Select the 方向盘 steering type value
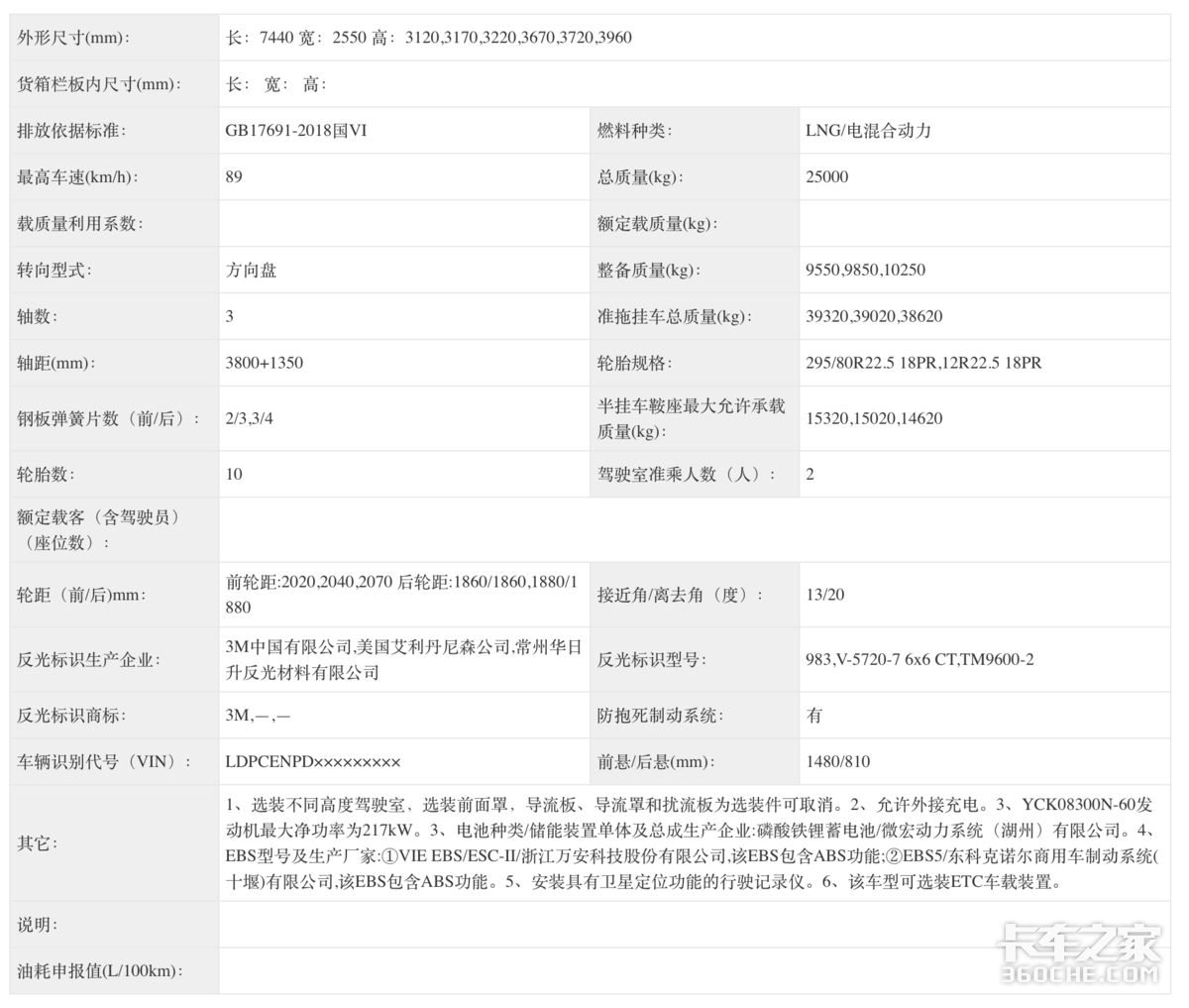This screenshot has height=1008, width=1189. [251, 270]
